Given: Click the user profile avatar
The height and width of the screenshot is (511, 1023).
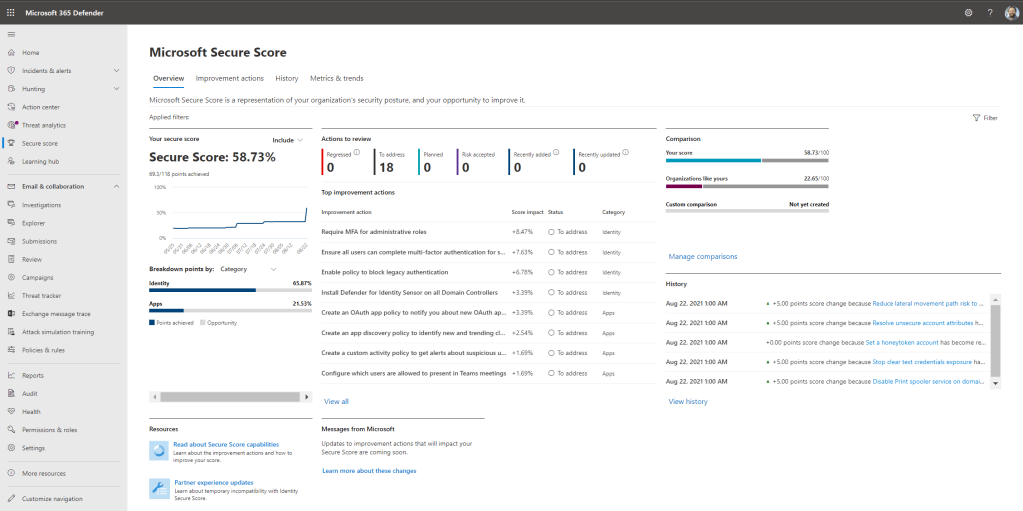Looking at the screenshot, I should (x=1011, y=12).
